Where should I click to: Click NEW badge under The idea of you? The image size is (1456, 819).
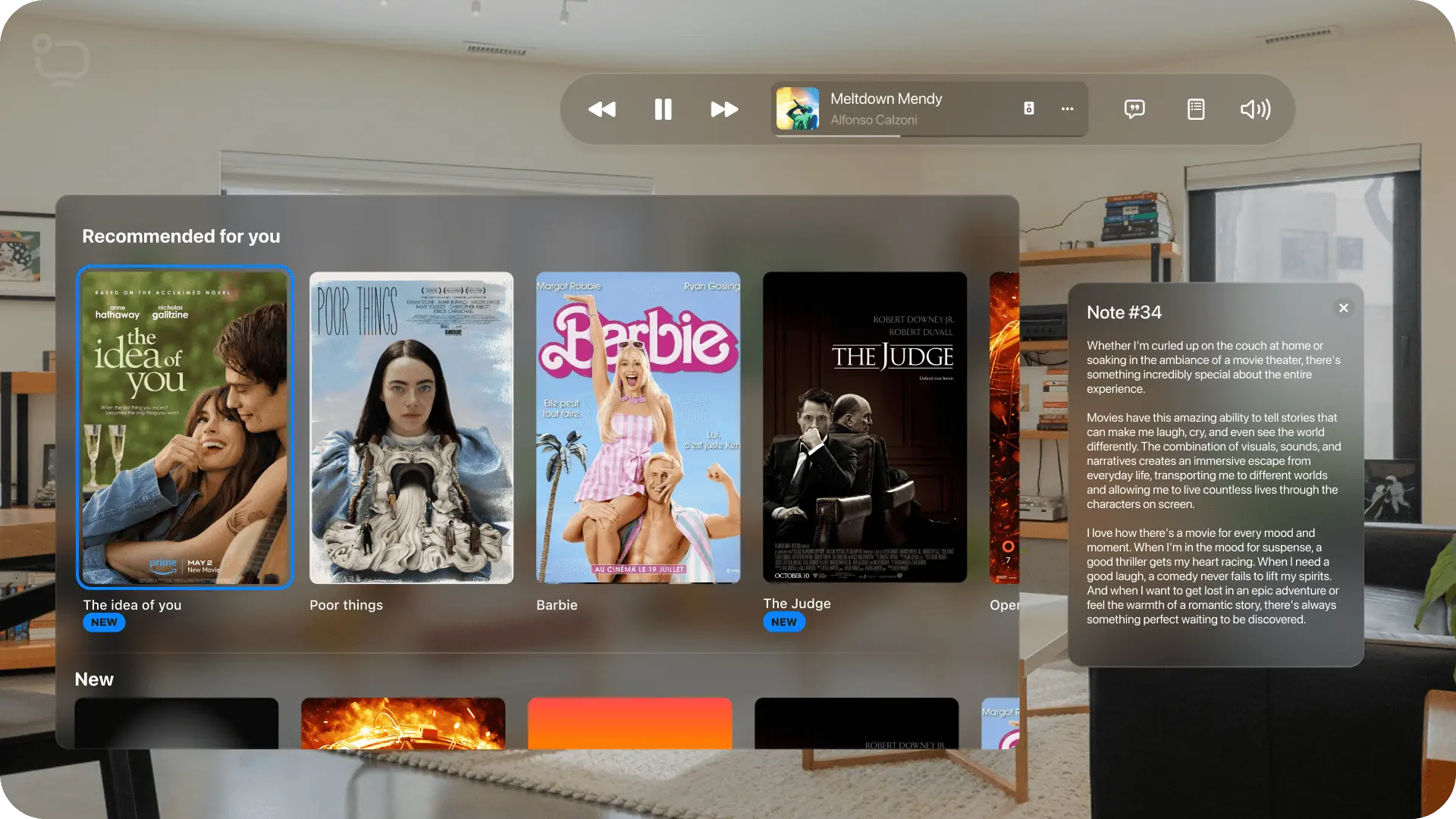click(x=104, y=623)
